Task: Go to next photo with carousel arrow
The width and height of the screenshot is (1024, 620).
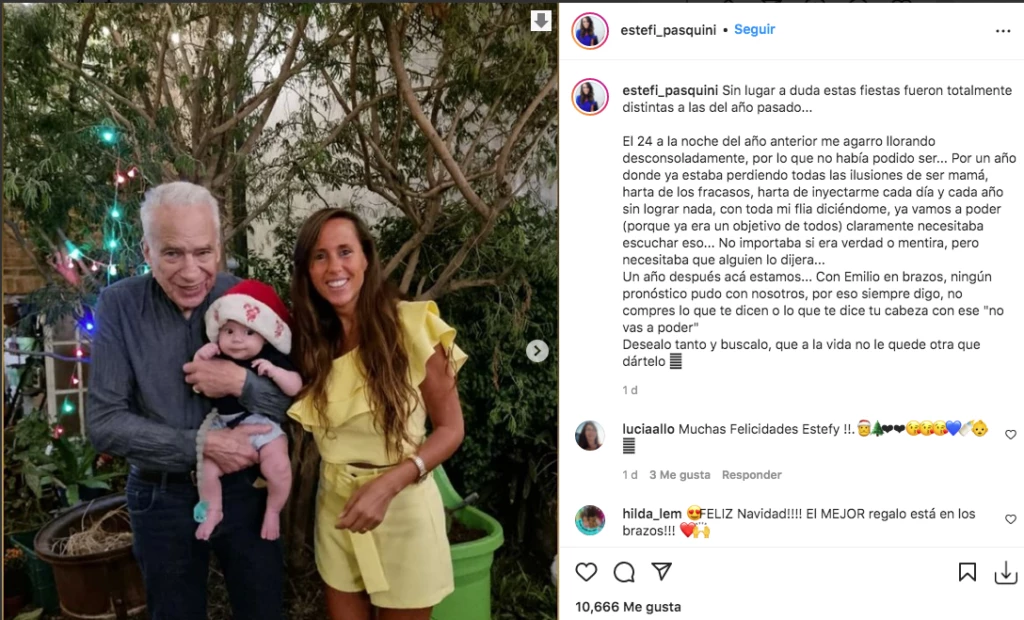Action: click(537, 351)
